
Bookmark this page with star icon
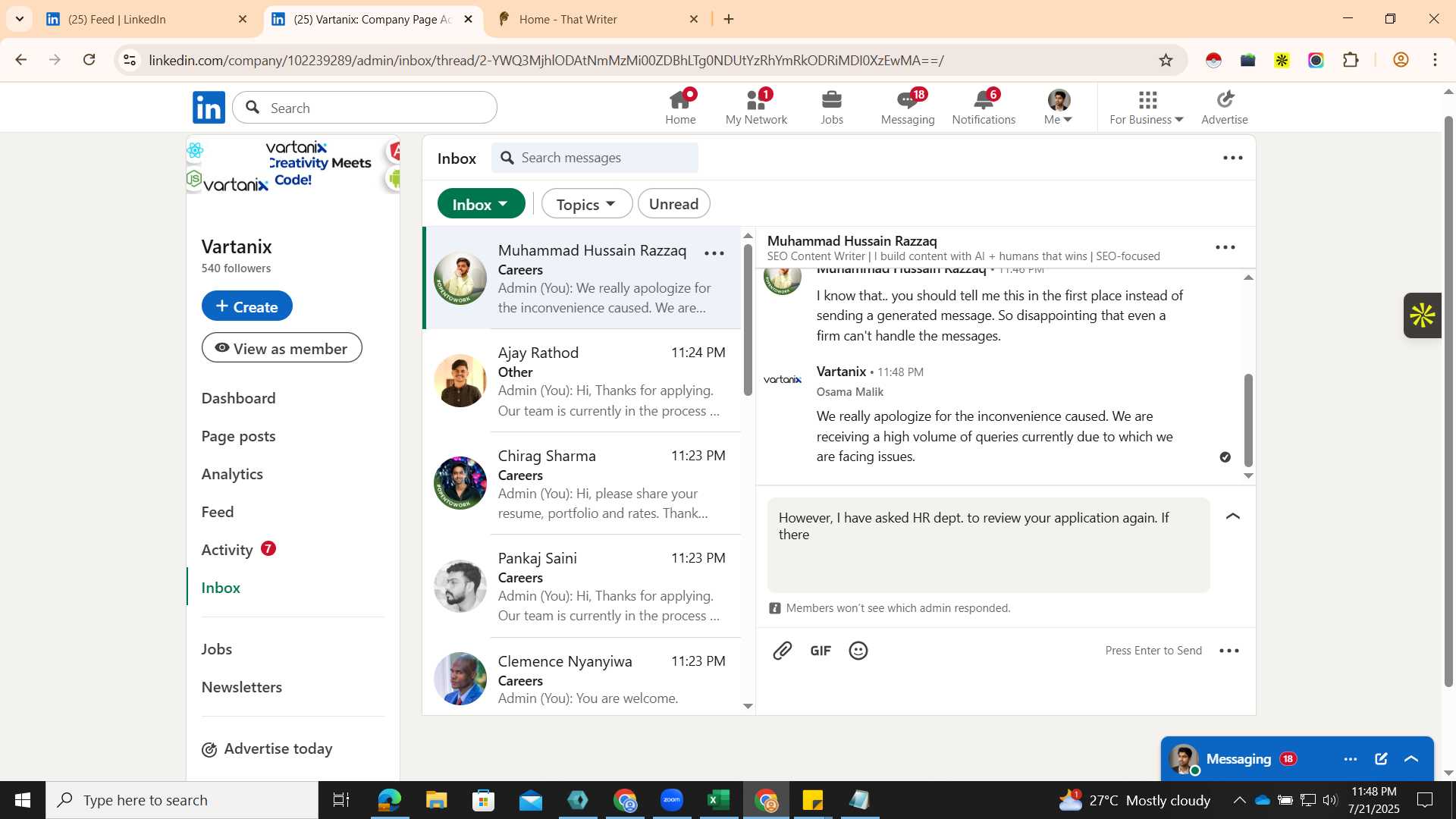(1166, 60)
